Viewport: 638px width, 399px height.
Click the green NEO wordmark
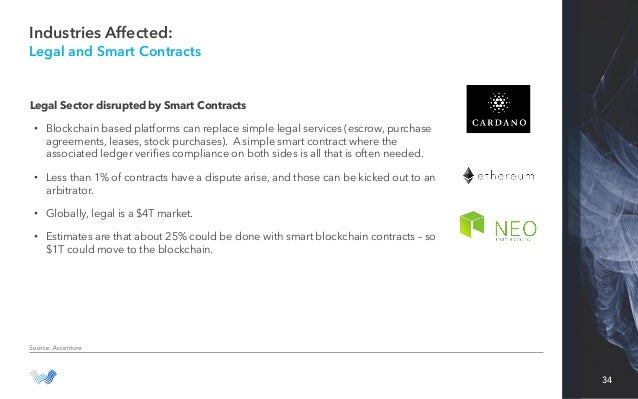(516, 229)
